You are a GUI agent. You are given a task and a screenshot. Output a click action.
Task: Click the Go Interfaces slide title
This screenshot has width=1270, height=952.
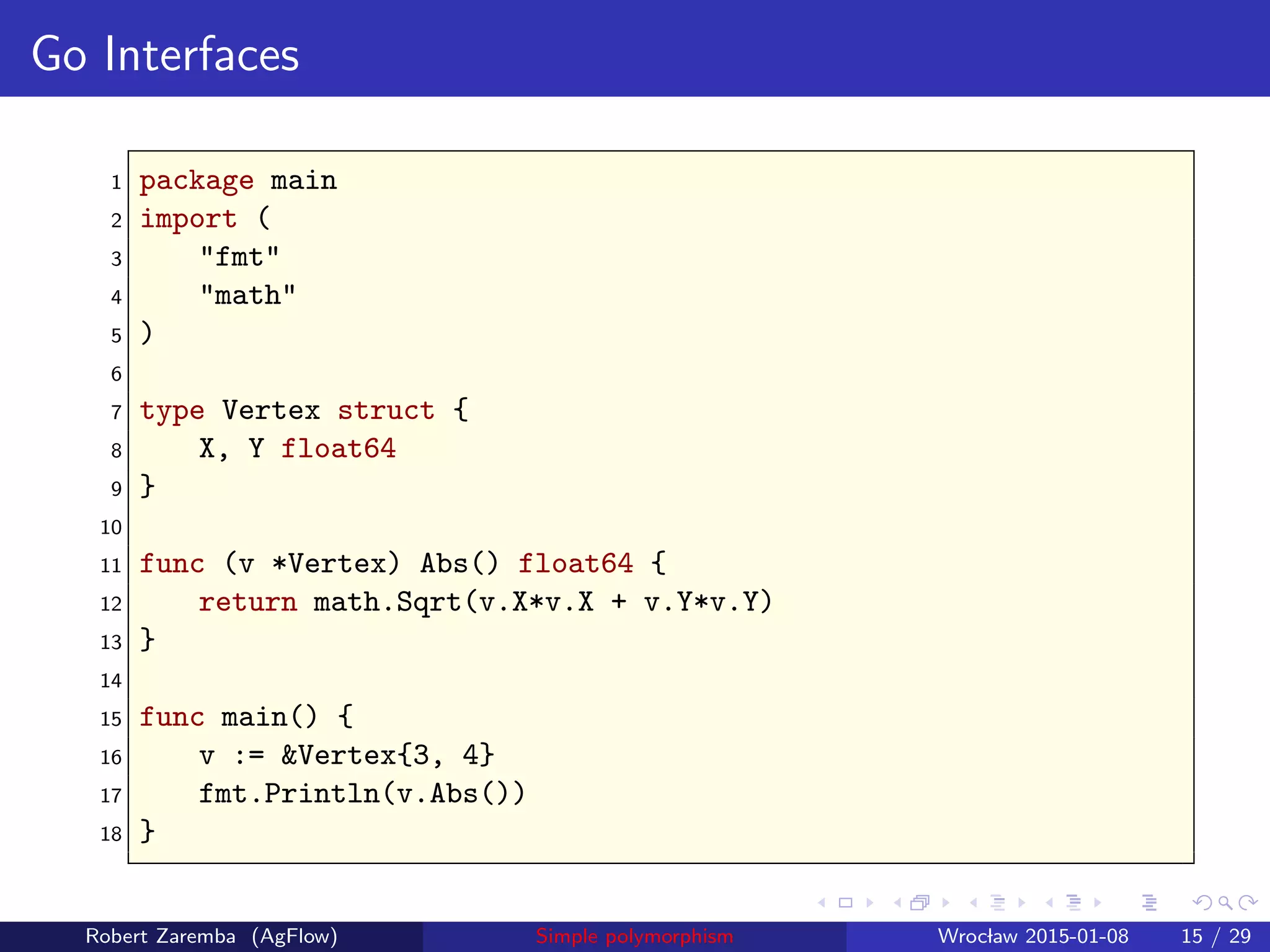click(165, 55)
